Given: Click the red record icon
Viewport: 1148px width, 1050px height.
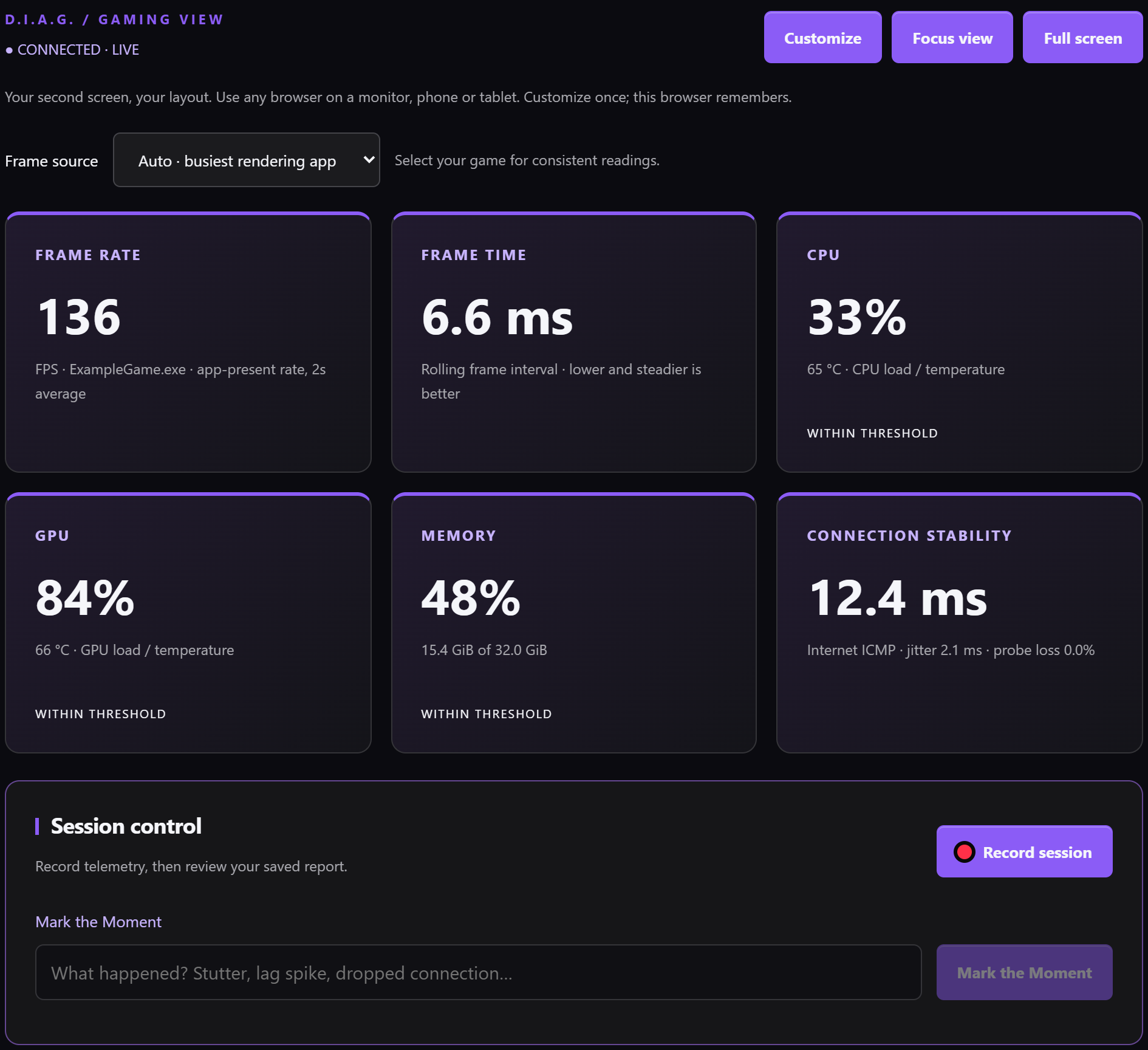Looking at the screenshot, I should point(964,852).
